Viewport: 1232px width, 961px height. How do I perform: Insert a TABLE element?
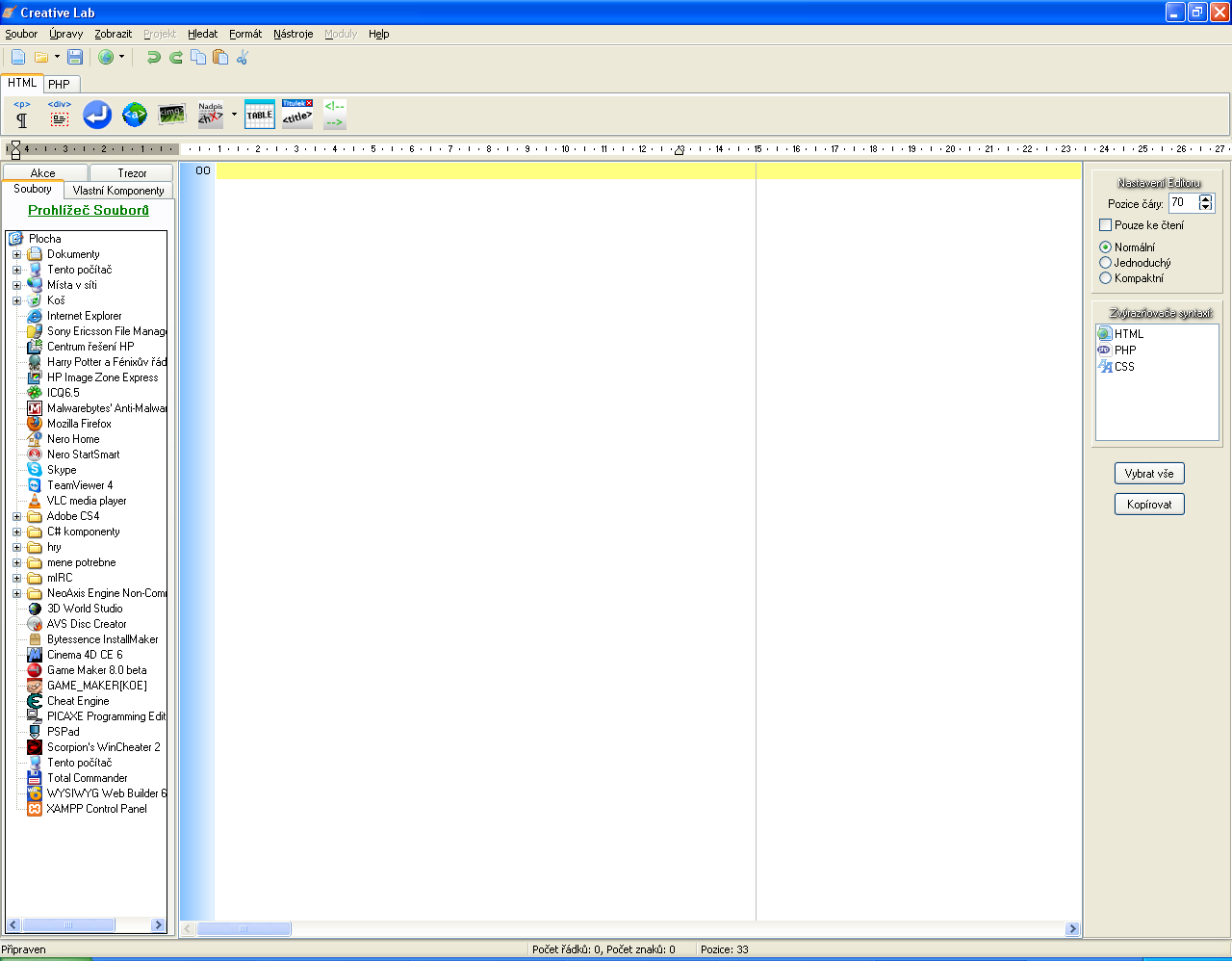point(259,115)
